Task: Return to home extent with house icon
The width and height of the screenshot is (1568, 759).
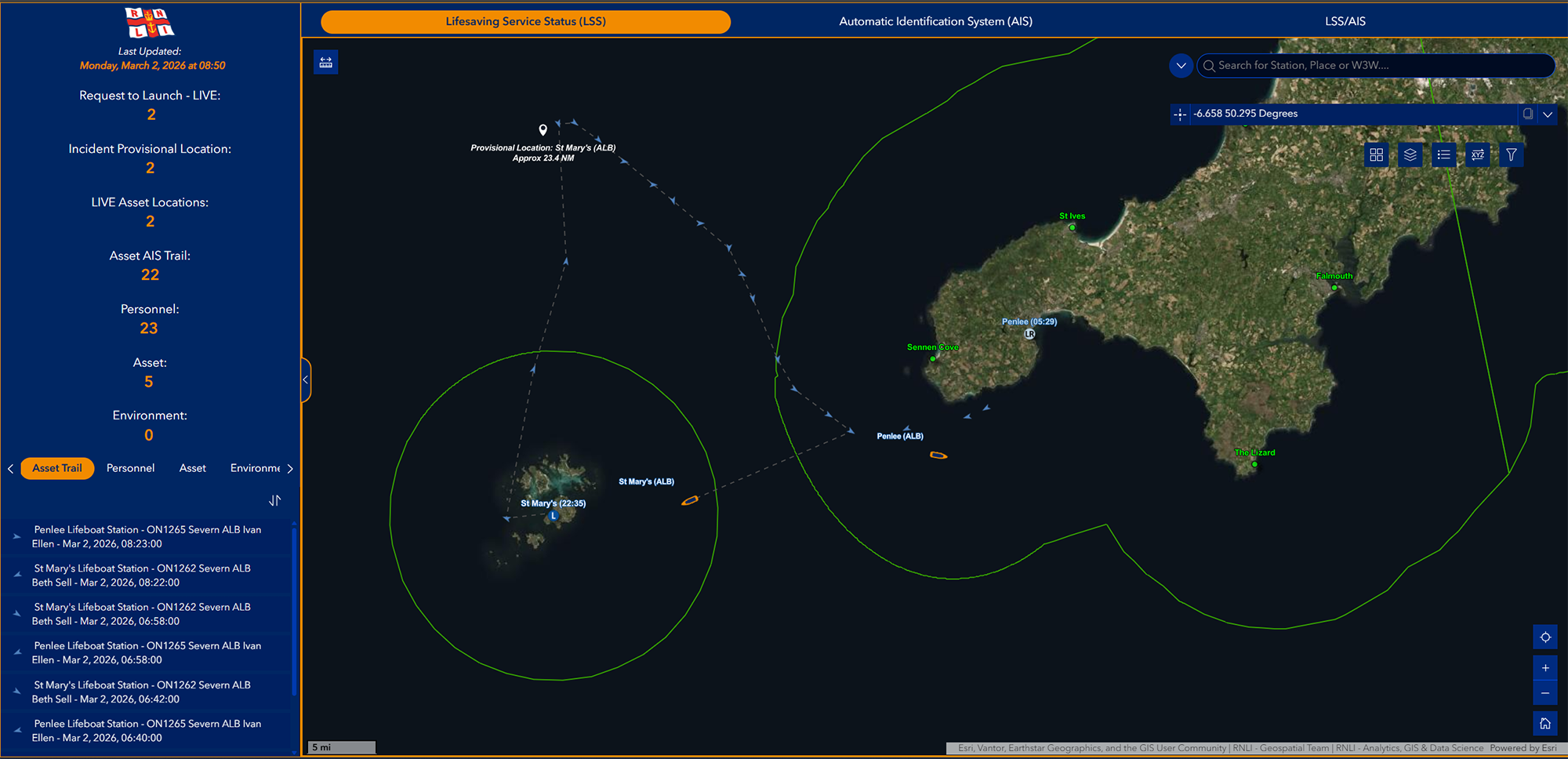Action: tap(1545, 723)
